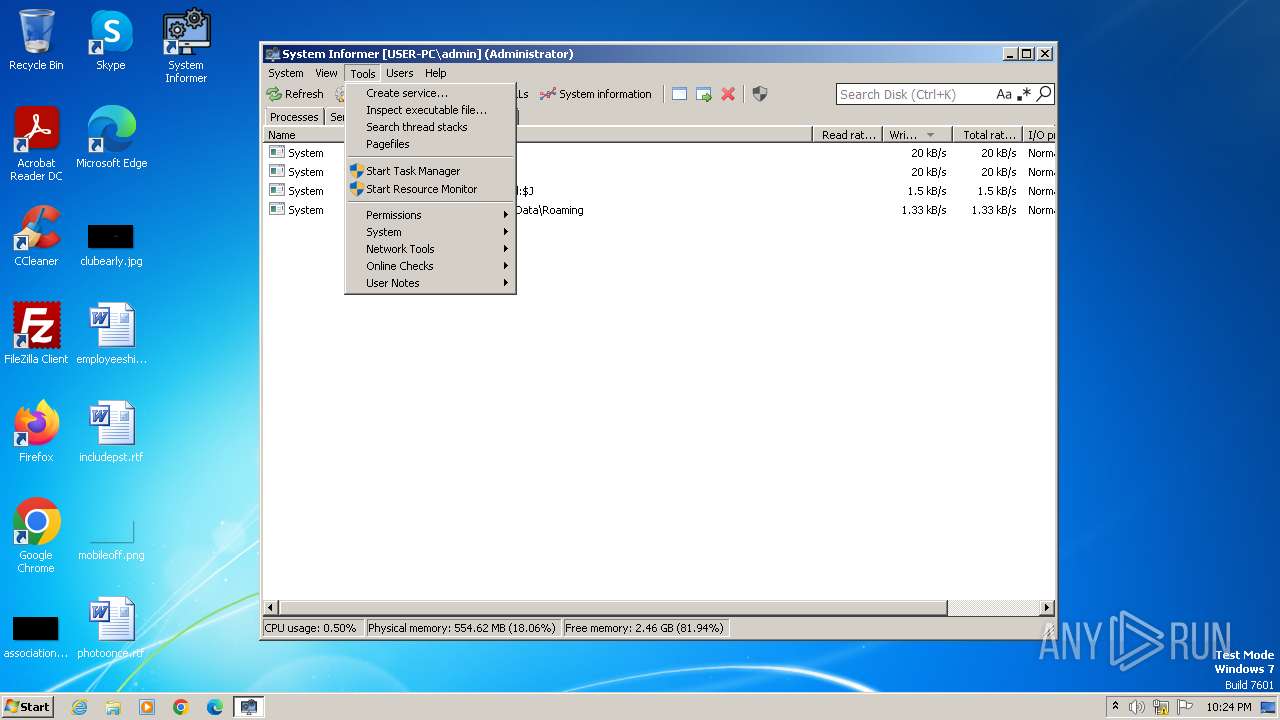Switch to the Processes tab
1280x720 pixels.
click(x=294, y=117)
